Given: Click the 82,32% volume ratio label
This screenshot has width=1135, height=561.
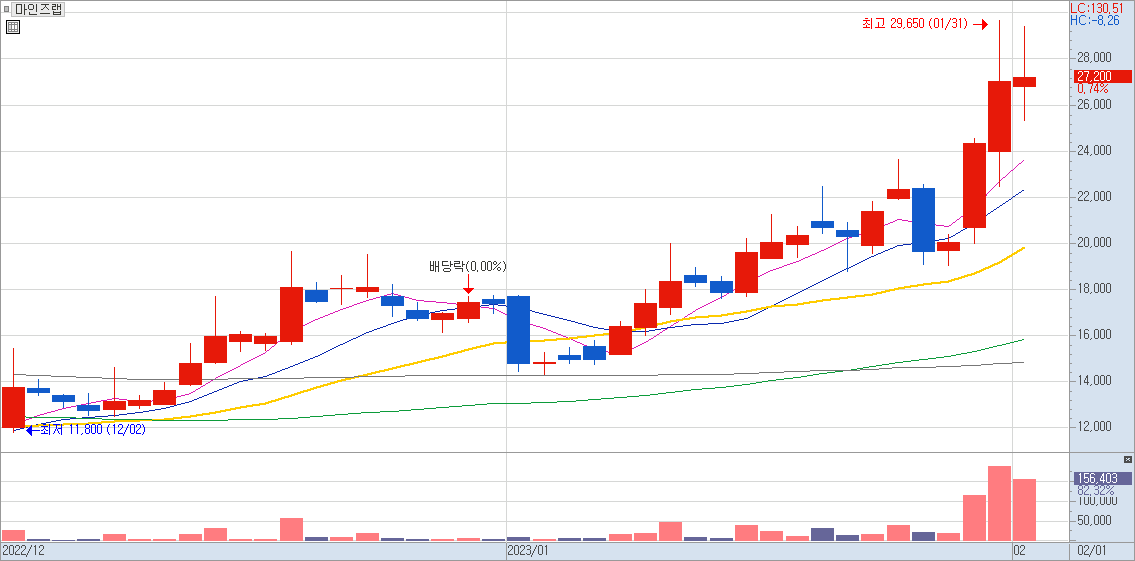Looking at the screenshot, I should point(1095,490).
